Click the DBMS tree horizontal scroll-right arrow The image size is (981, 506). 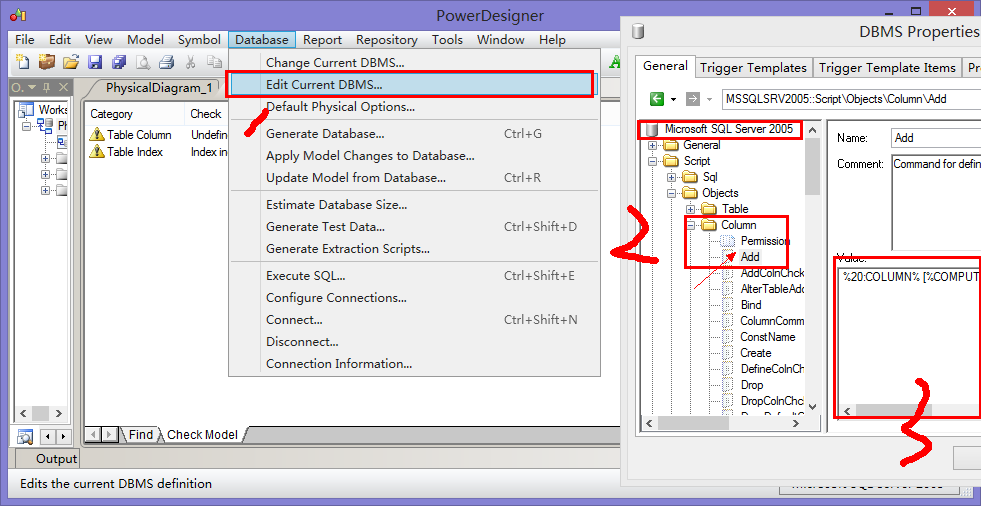[x=796, y=423]
